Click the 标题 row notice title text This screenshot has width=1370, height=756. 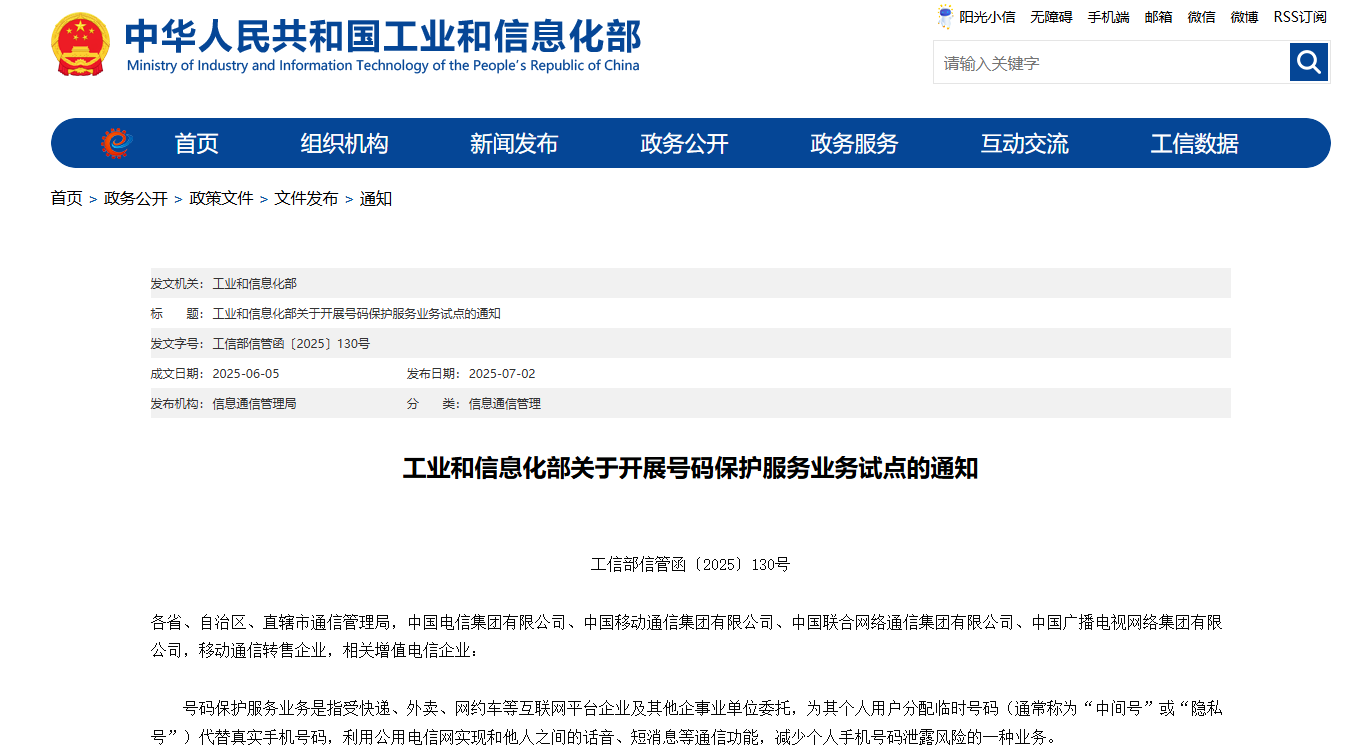pos(357,314)
